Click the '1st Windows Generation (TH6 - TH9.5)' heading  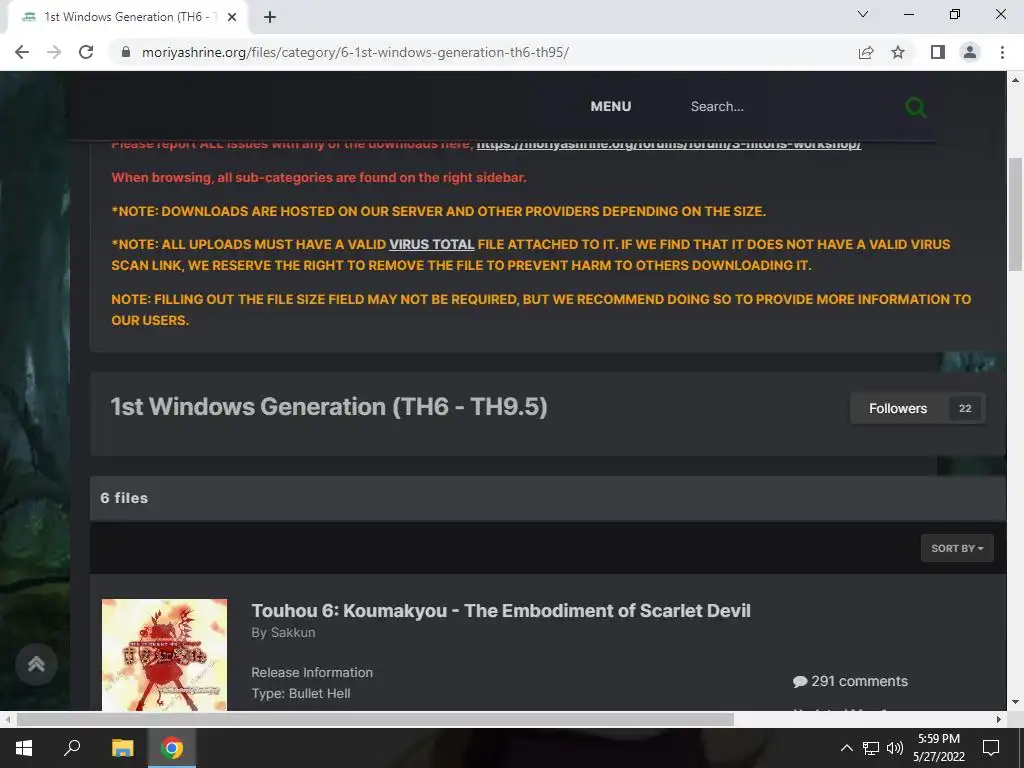(328, 406)
